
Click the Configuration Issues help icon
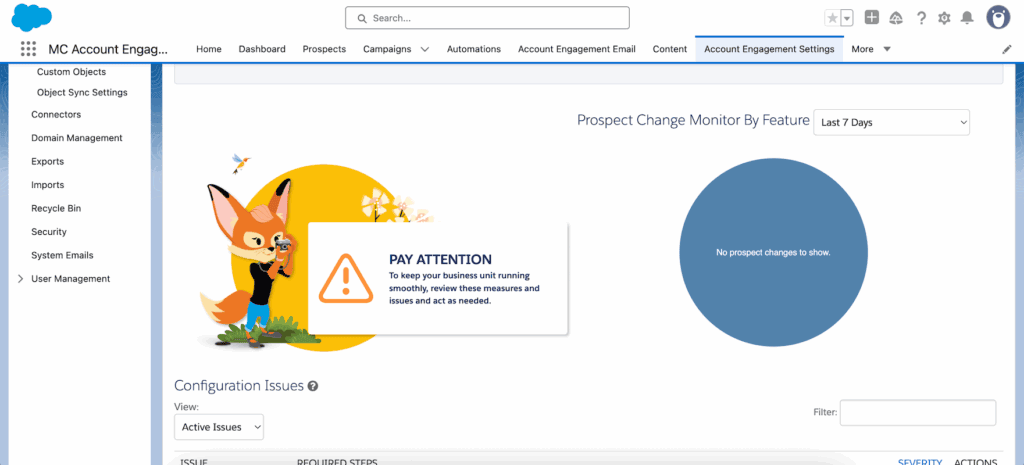(x=313, y=386)
